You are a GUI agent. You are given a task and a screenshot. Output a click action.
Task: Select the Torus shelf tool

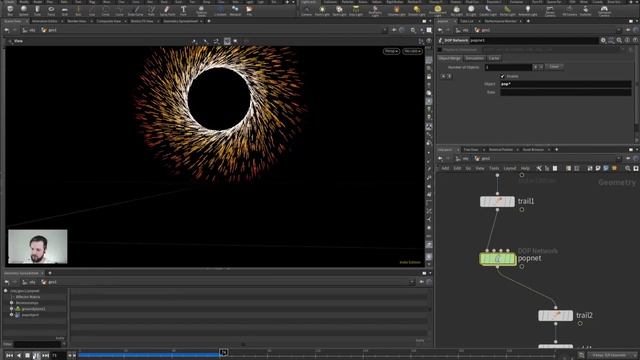pyautogui.click(x=51, y=10)
